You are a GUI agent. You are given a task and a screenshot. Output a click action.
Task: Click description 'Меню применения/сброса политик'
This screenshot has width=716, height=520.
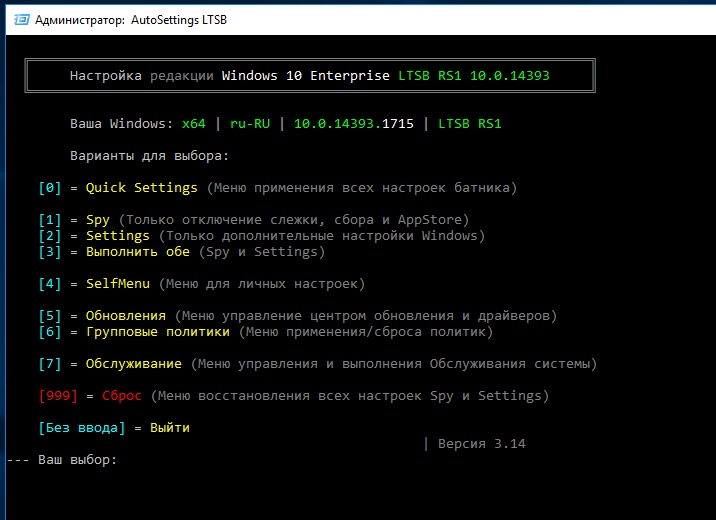[x=366, y=332]
